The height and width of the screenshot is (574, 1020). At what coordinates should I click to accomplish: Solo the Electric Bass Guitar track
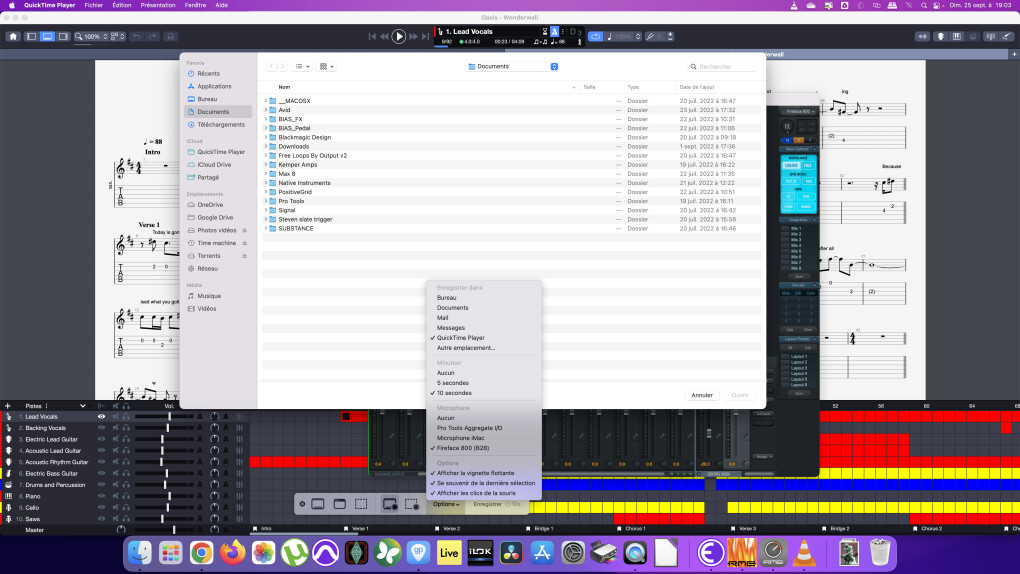[126, 473]
